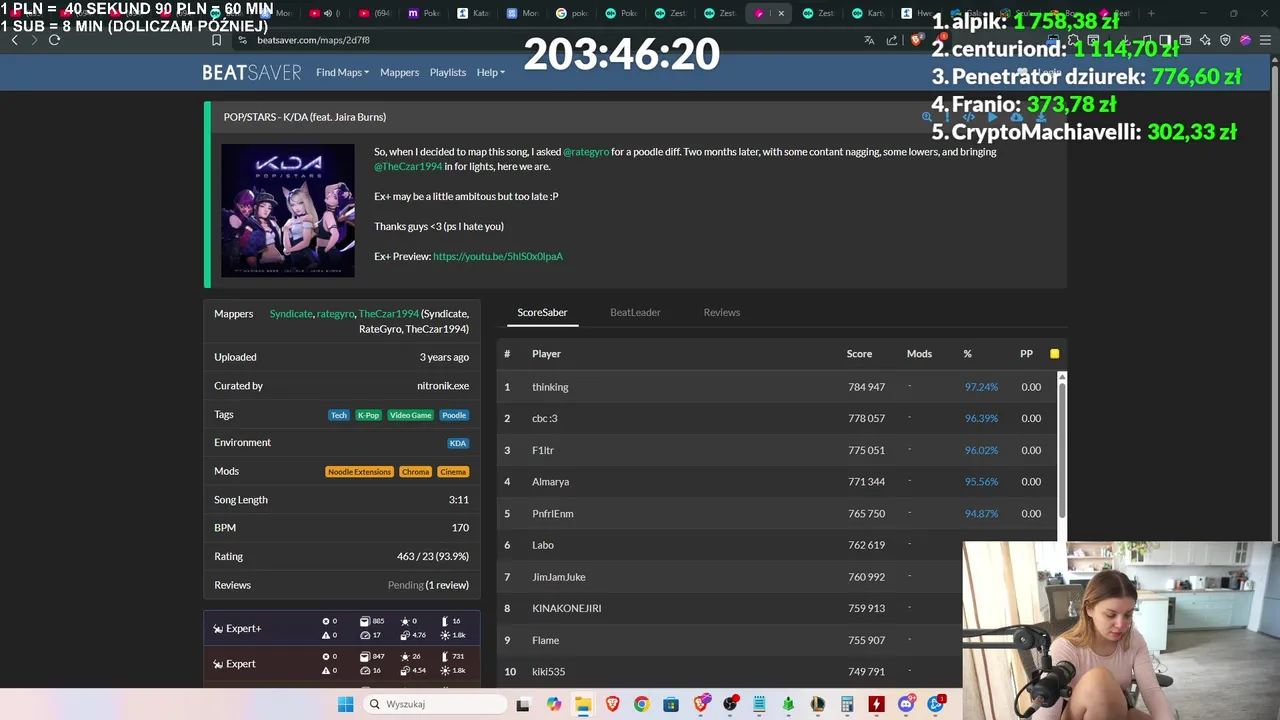Expand the Find Maps dropdown
The height and width of the screenshot is (720, 1280).
click(x=342, y=72)
